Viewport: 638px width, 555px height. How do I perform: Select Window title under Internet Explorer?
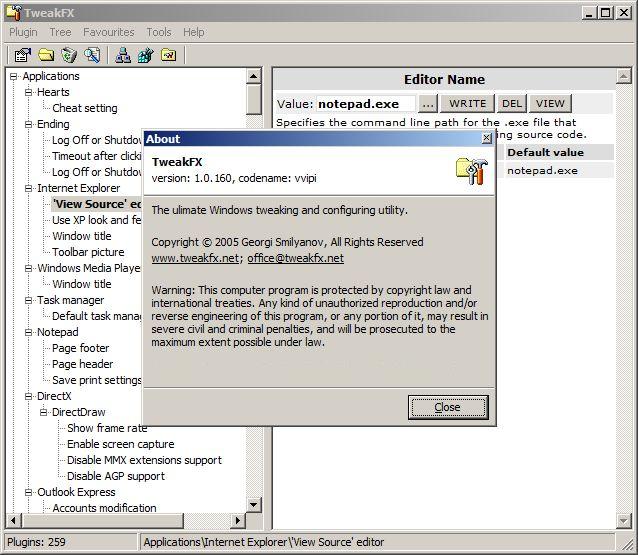pos(81,236)
